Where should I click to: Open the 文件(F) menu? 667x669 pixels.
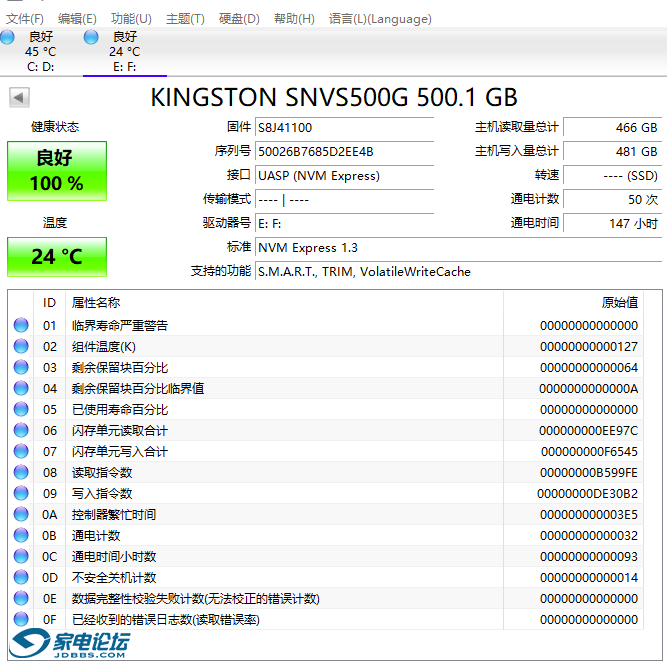pyautogui.click(x=25, y=19)
